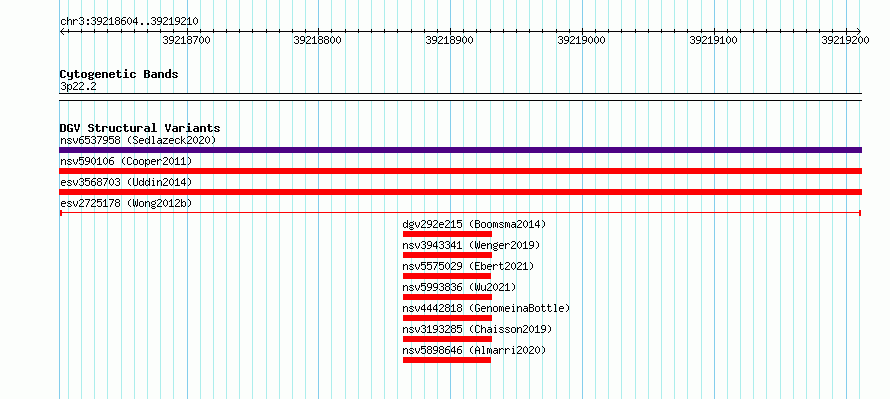Click the red bar under nsv5993836
The height and width of the screenshot is (399, 890).
pyautogui.click(x=447, y=297)
